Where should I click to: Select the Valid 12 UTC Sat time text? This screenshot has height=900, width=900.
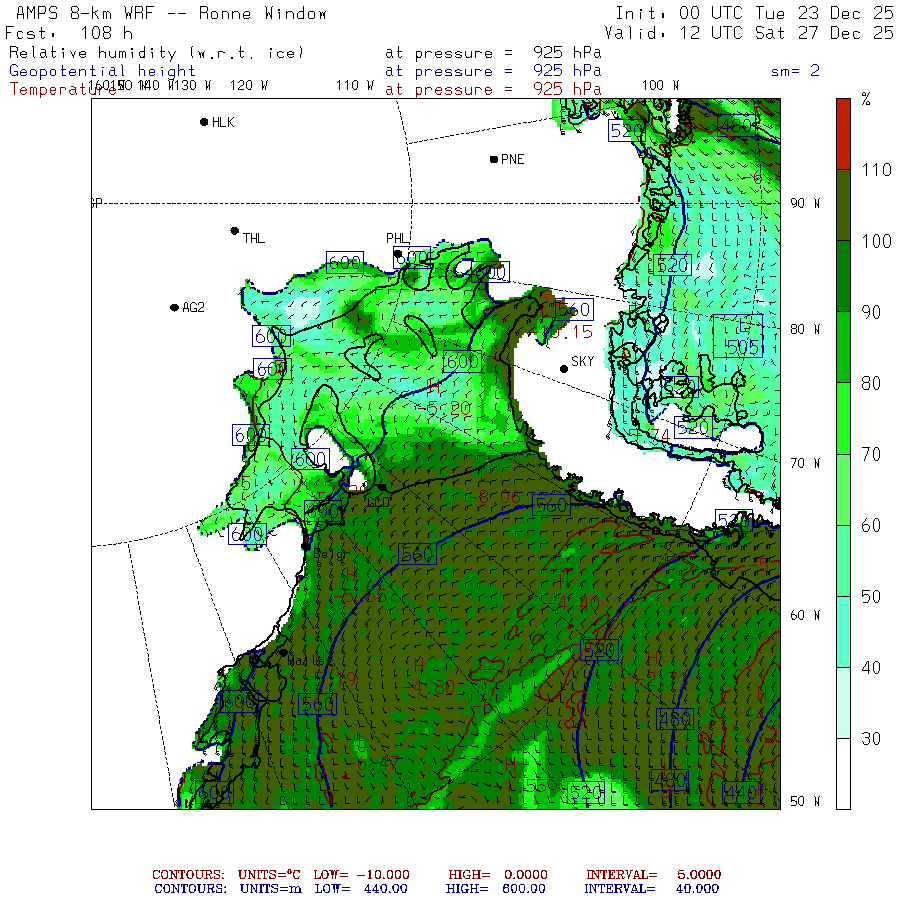coord(754,33)
